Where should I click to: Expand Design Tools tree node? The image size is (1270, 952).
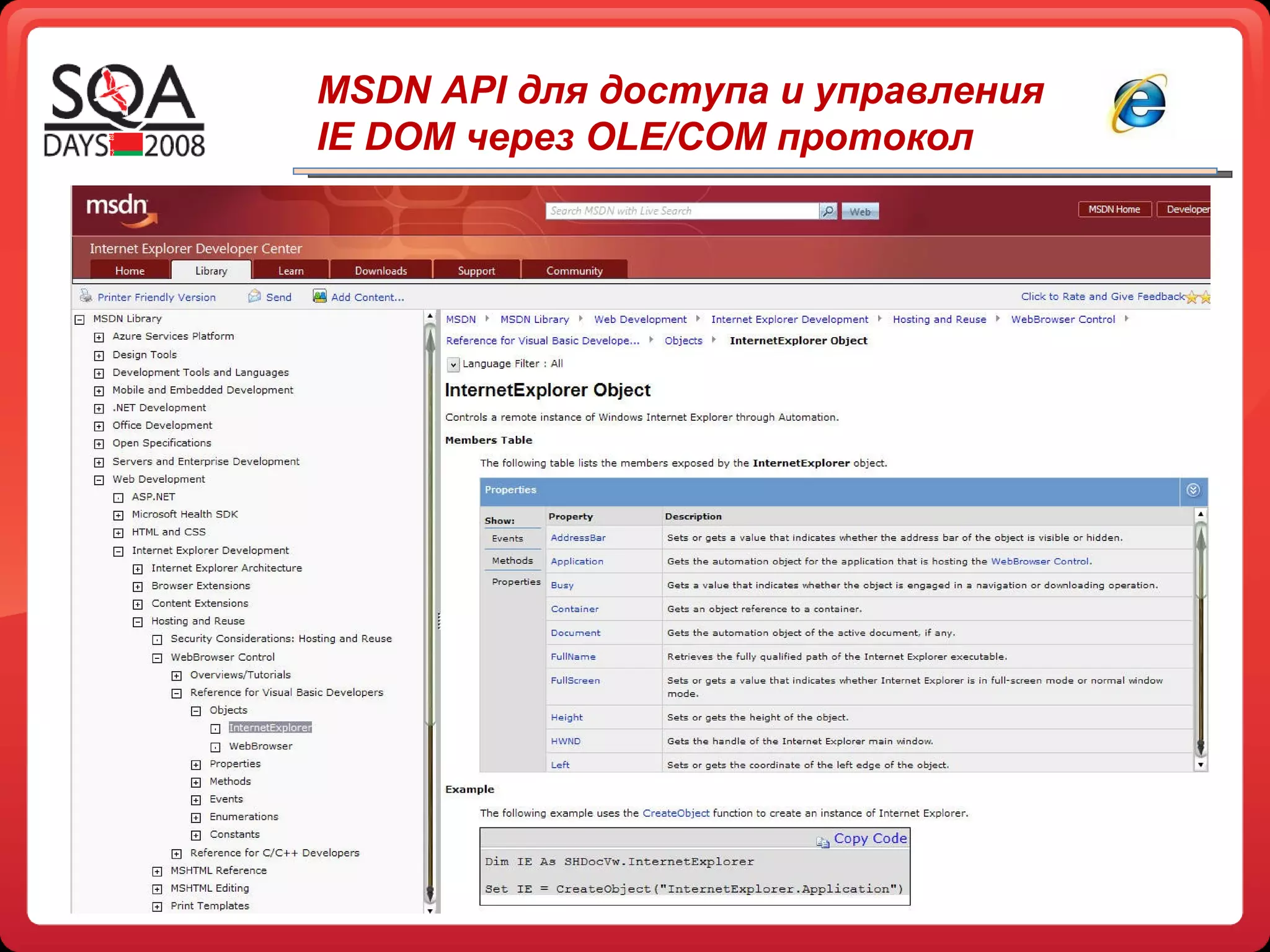99,356
